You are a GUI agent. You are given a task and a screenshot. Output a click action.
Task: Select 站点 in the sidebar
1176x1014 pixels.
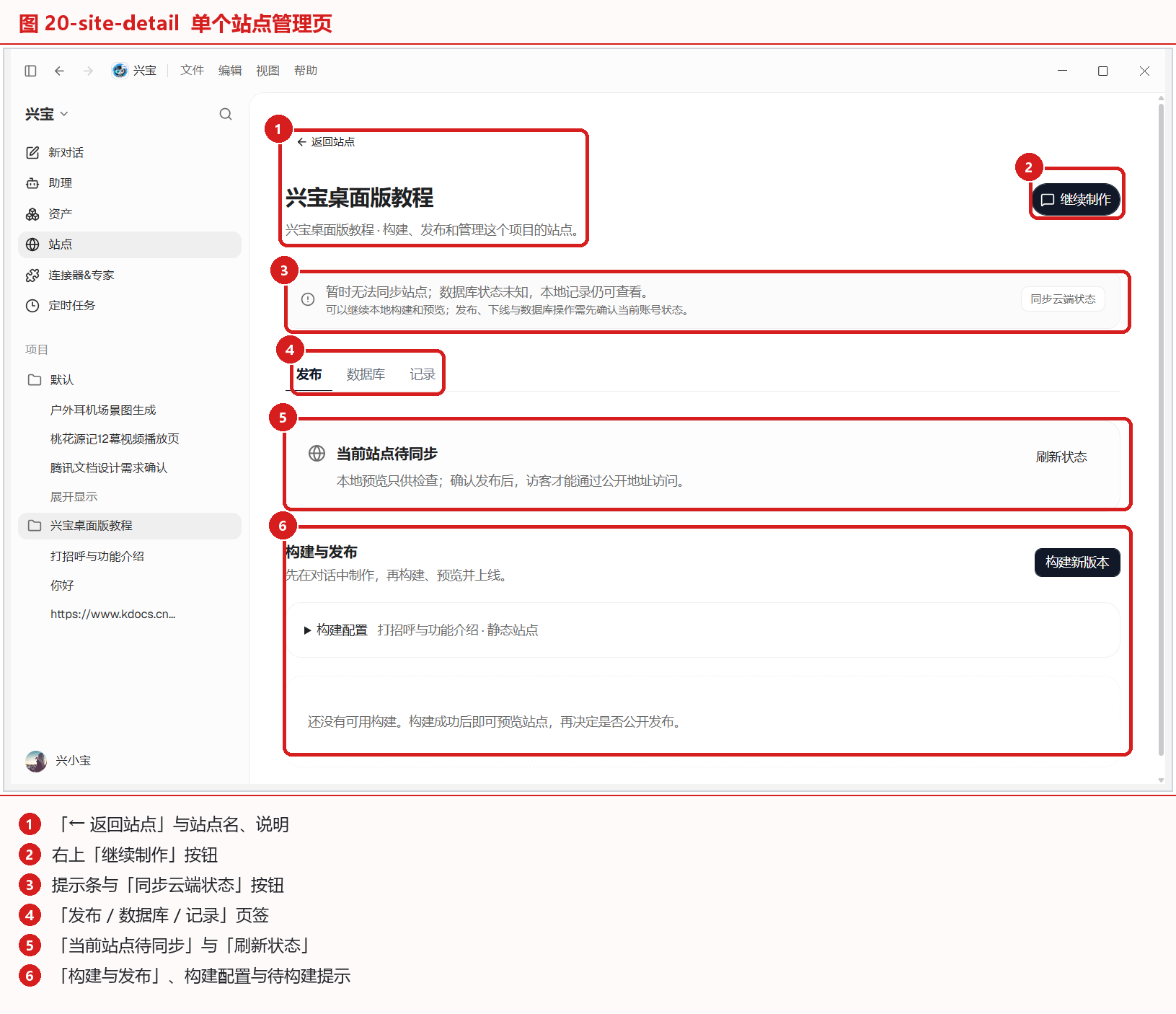pos(130,244)
